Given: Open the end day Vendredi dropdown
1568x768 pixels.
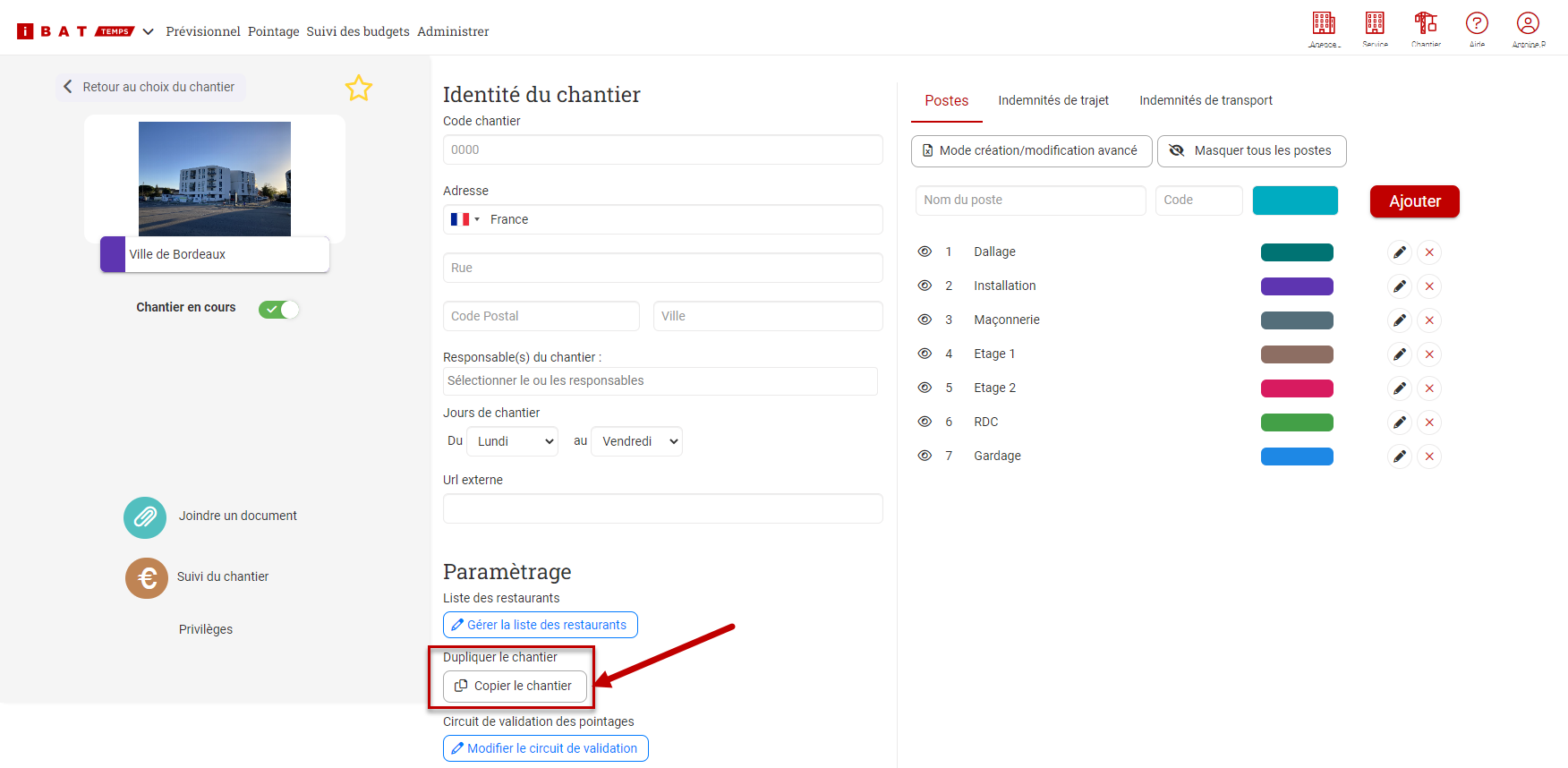Looking at the screenshot, I should [637, 441].
